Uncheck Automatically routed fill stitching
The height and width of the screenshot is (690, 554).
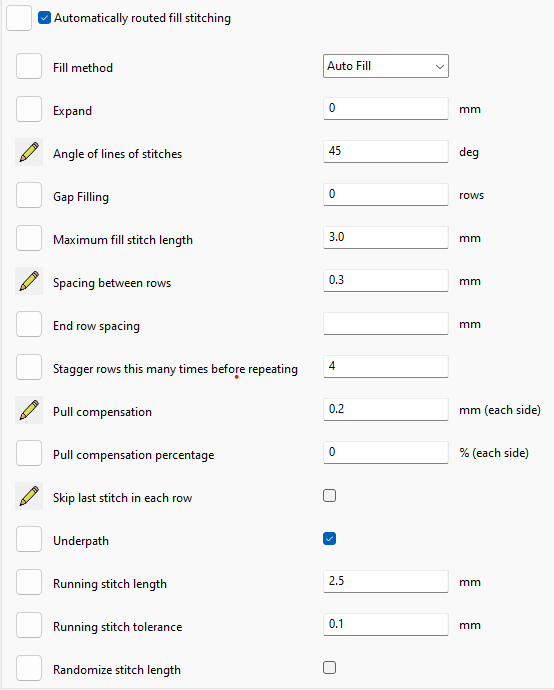click(x=44, y=18)
